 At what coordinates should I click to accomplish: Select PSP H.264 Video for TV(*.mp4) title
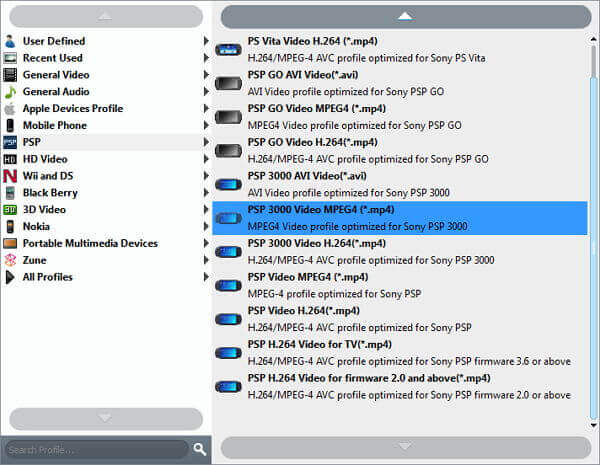(x=320, y=344)
